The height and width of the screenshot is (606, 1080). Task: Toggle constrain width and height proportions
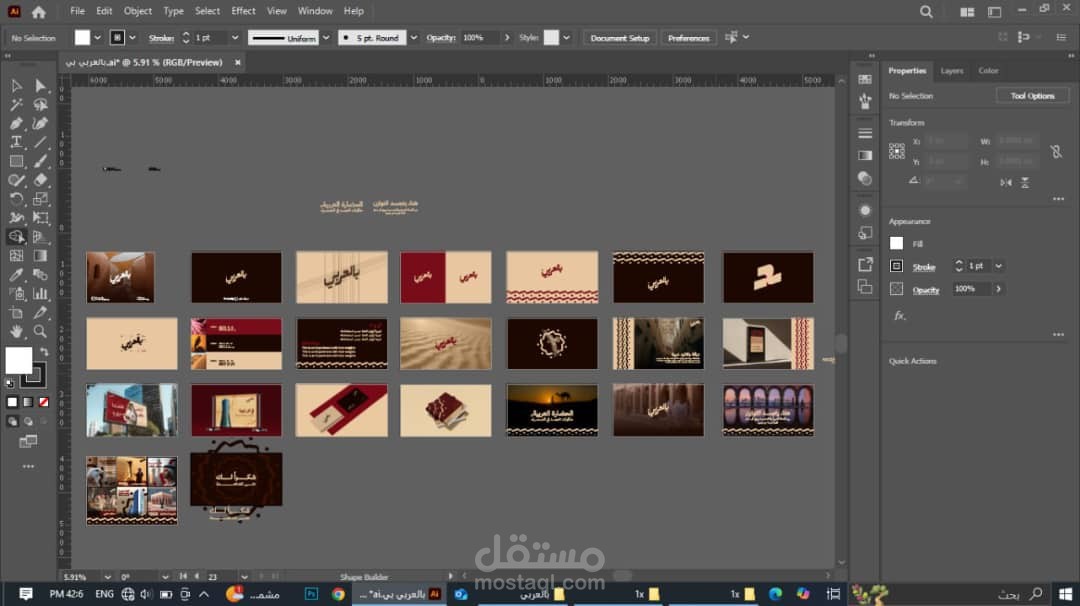tap(1056, 152)
